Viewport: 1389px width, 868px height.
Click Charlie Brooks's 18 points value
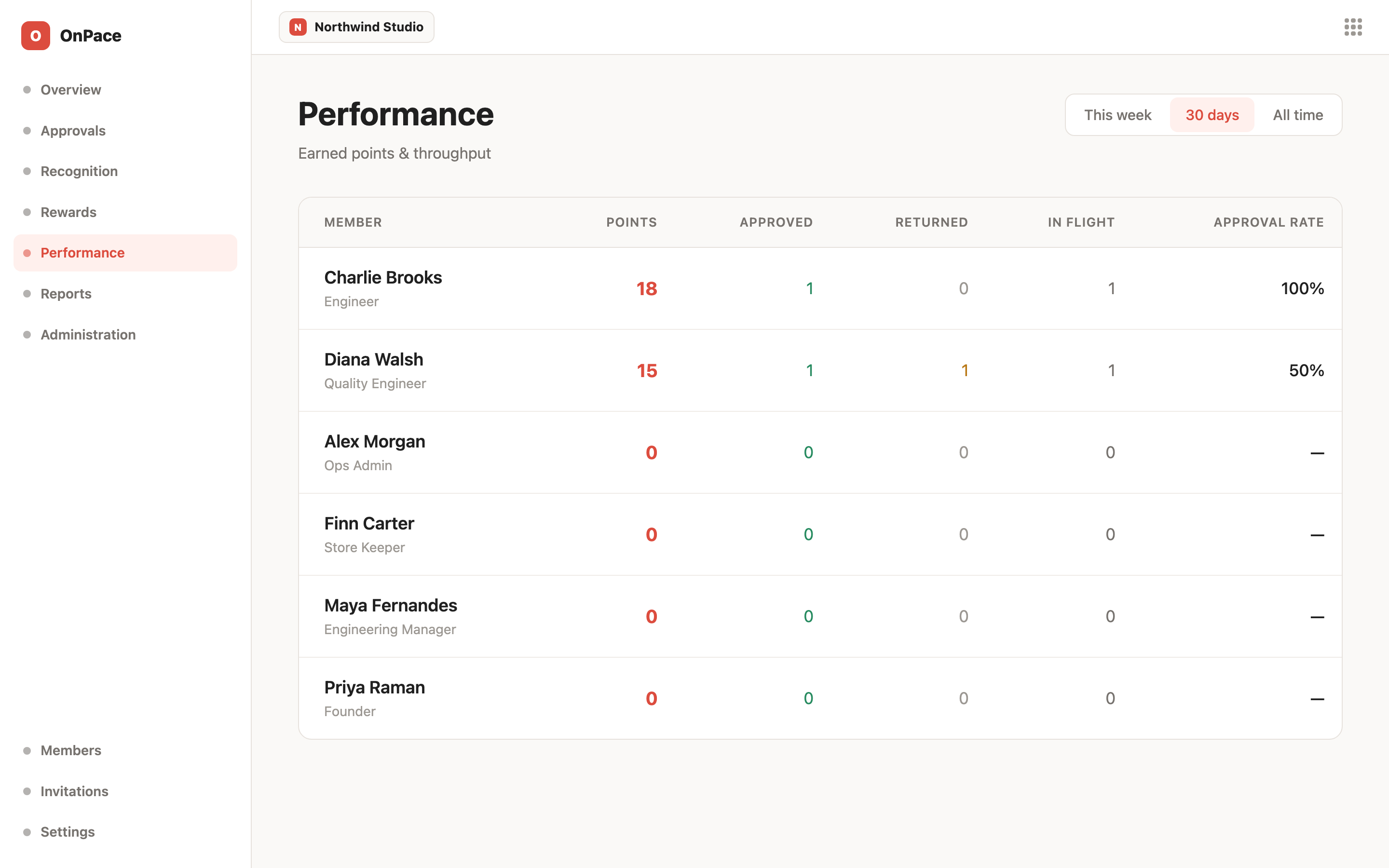click(646, 288)
